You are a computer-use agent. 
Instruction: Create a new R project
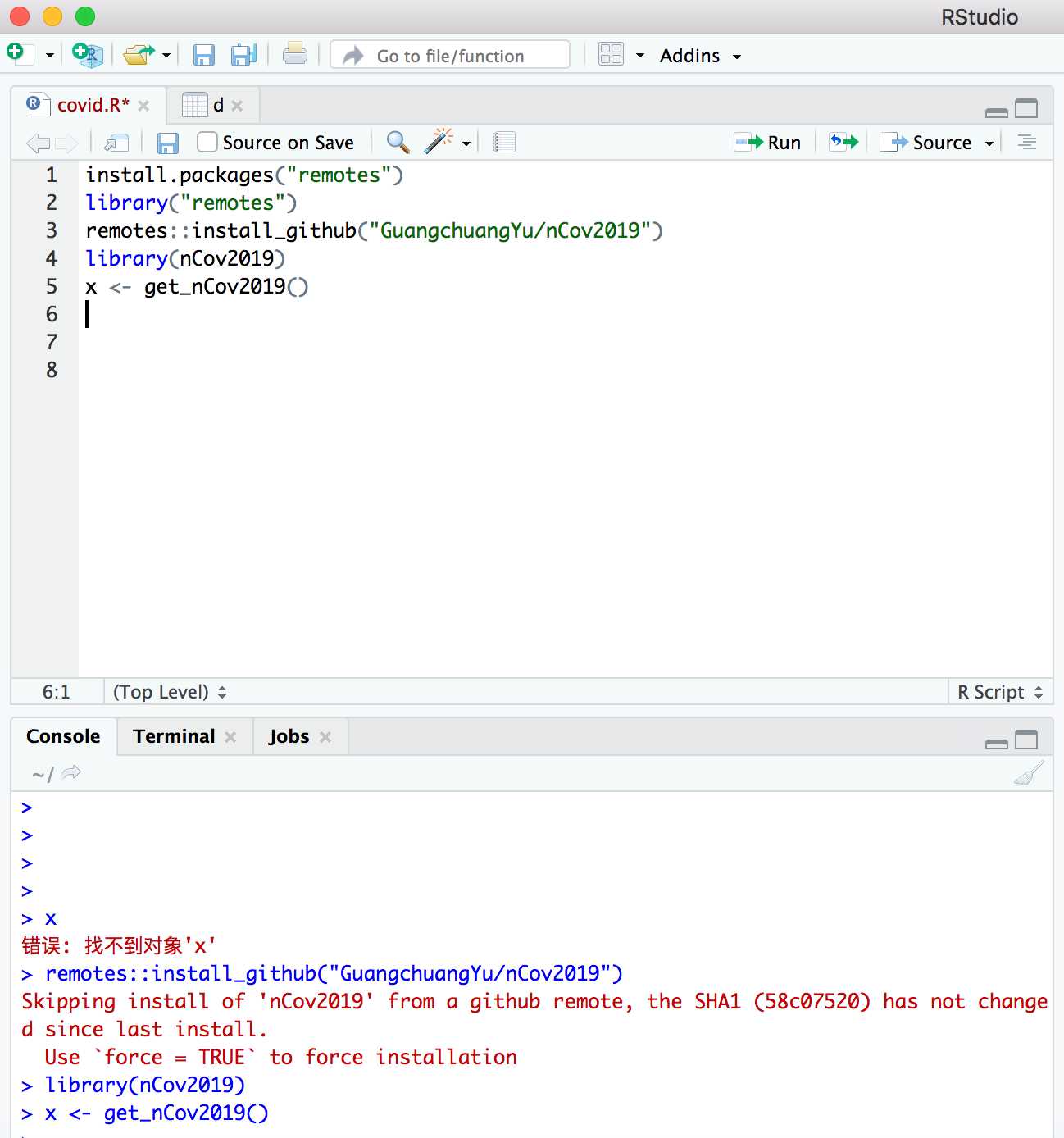coord(88,55)
